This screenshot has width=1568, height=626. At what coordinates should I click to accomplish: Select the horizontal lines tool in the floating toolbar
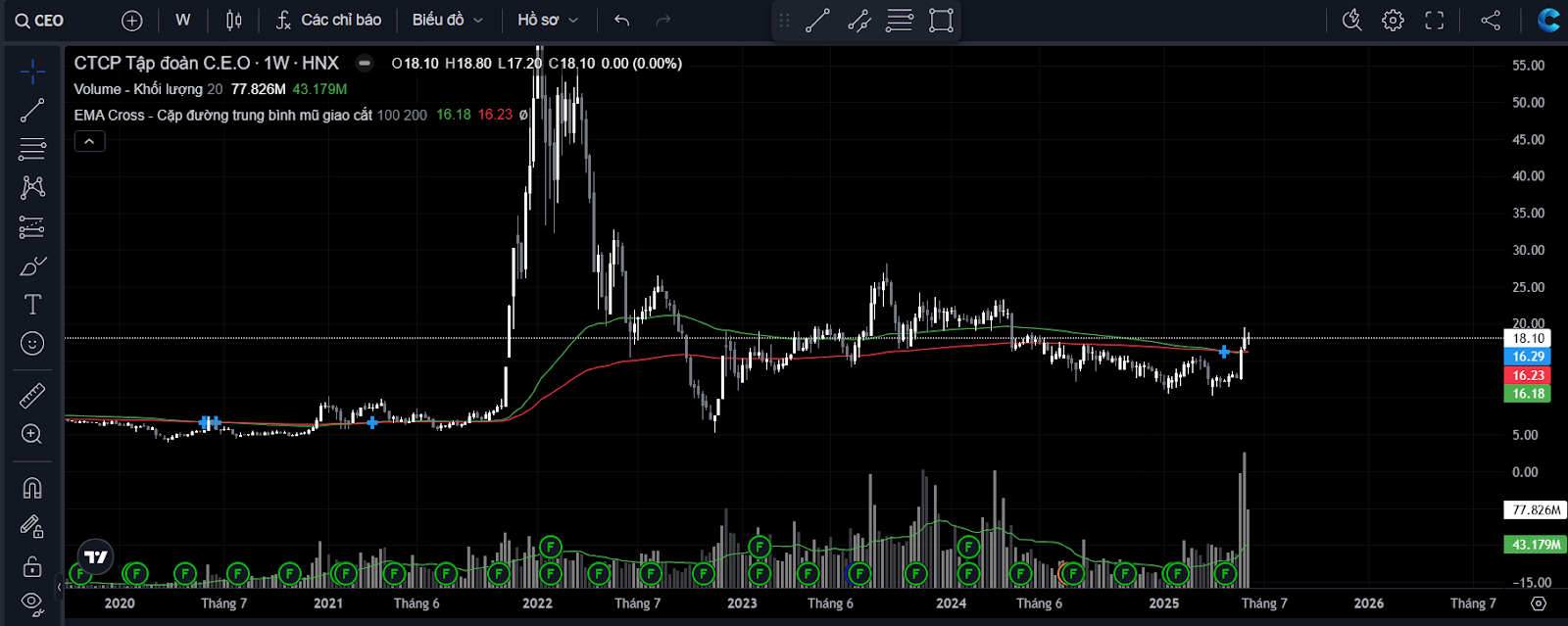900,21
